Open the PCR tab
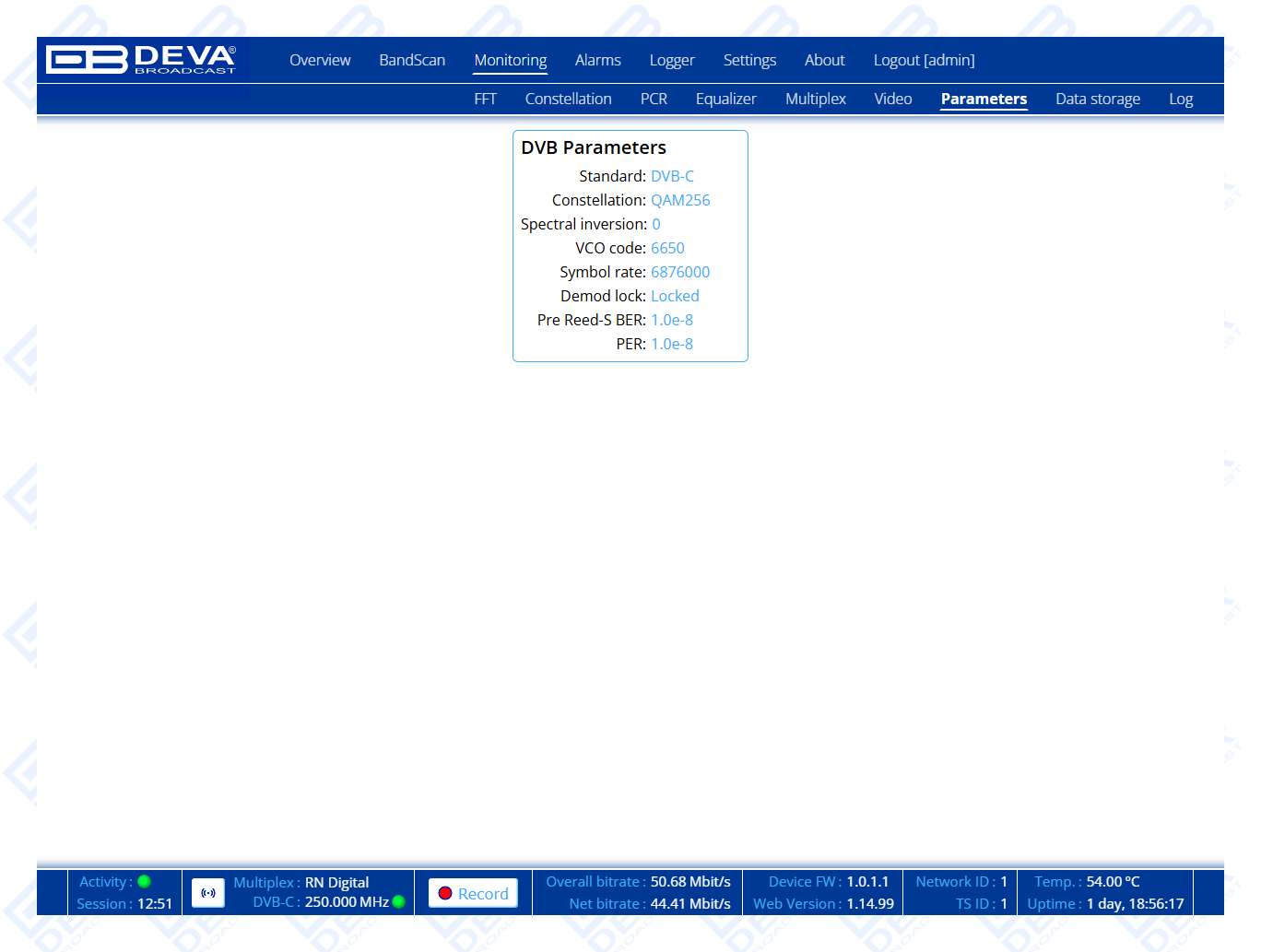The width and height of the screenshot is (1261, 952). tap(654, 99)
